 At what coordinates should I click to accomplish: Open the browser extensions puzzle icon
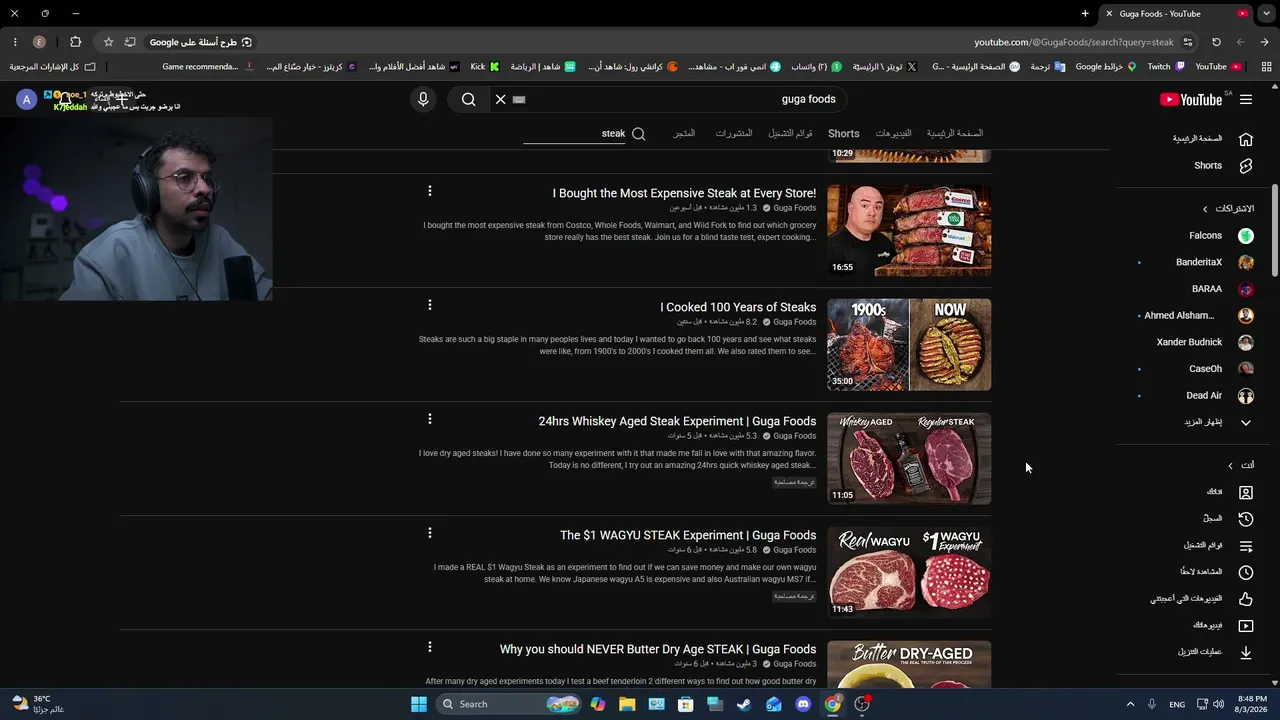click(75, 42)
